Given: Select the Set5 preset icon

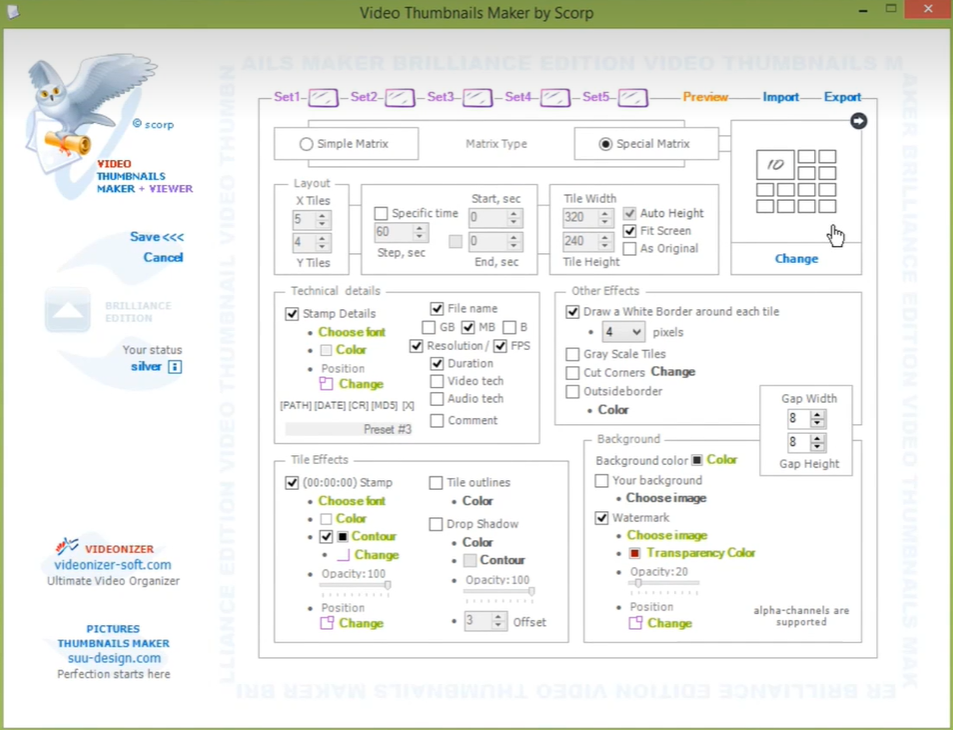Looking at the screenshot, I should [x=633, y=97].
